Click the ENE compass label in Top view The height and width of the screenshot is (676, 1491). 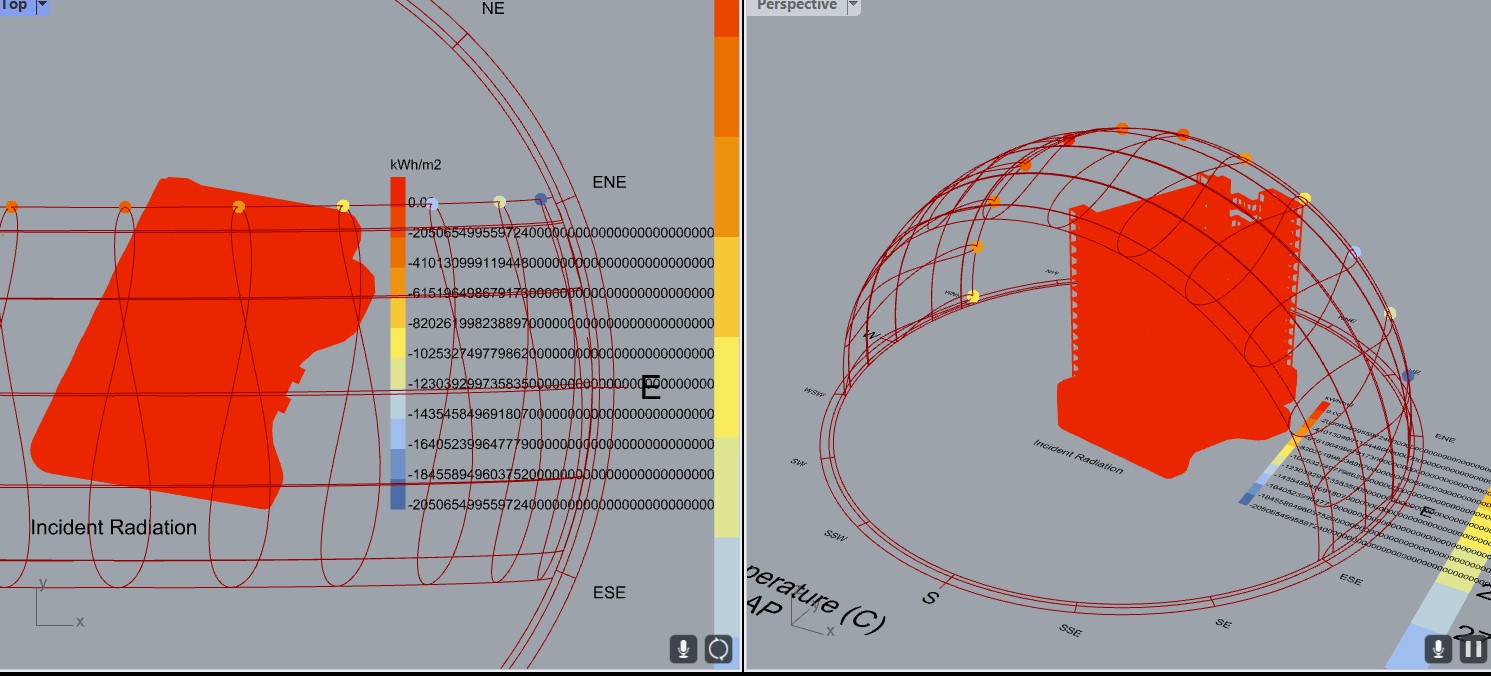609,182
